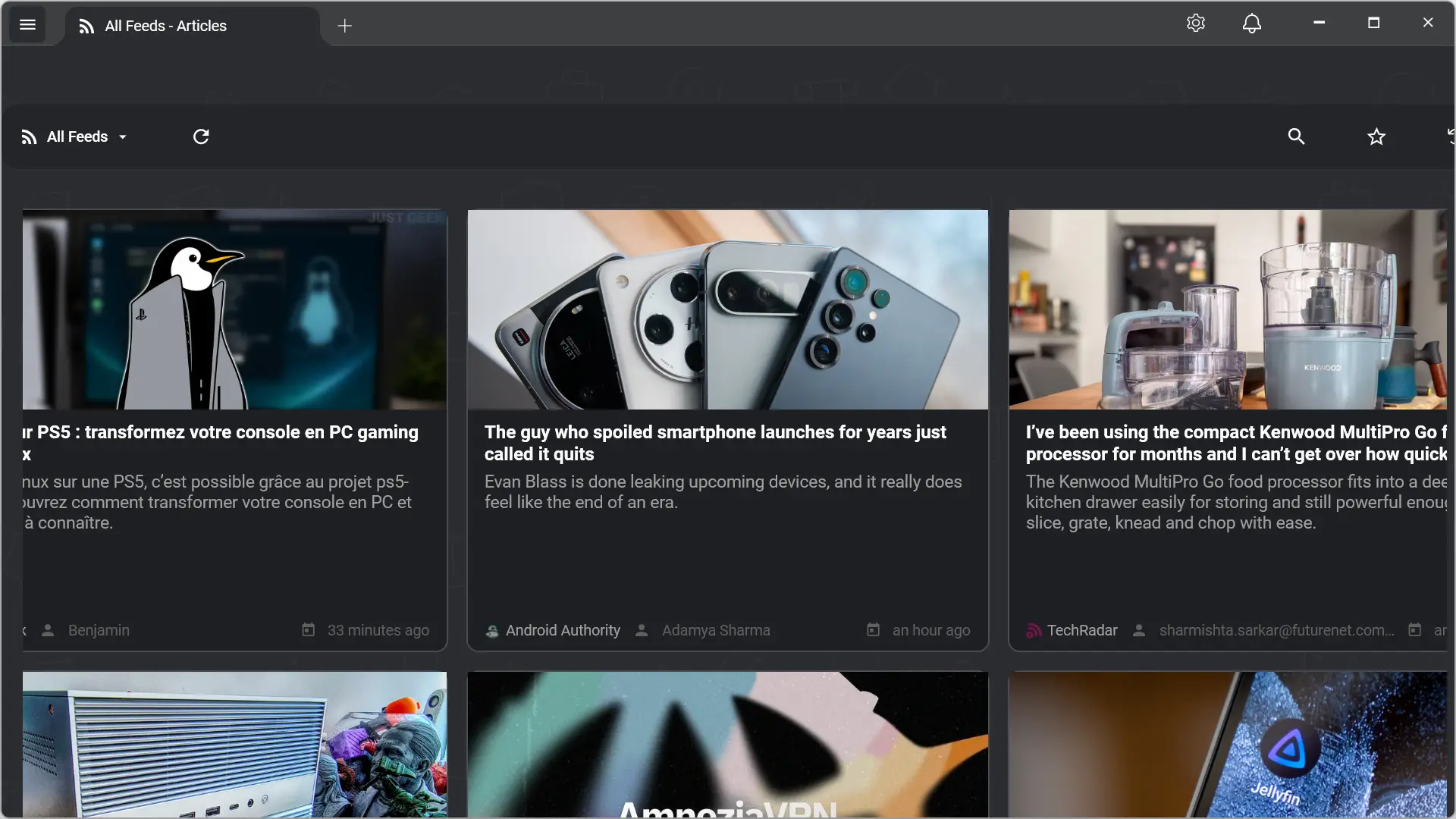1456x819 pixels.
Task: Expand the All Feeds dropdown
Action: 74,136
